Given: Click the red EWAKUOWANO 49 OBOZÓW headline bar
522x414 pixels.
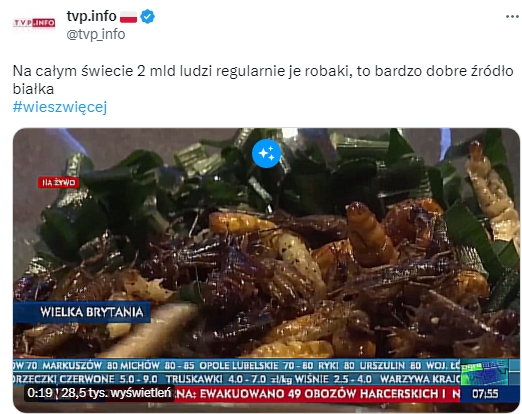Looking at the screenshot, I should [x=317, y=394].
